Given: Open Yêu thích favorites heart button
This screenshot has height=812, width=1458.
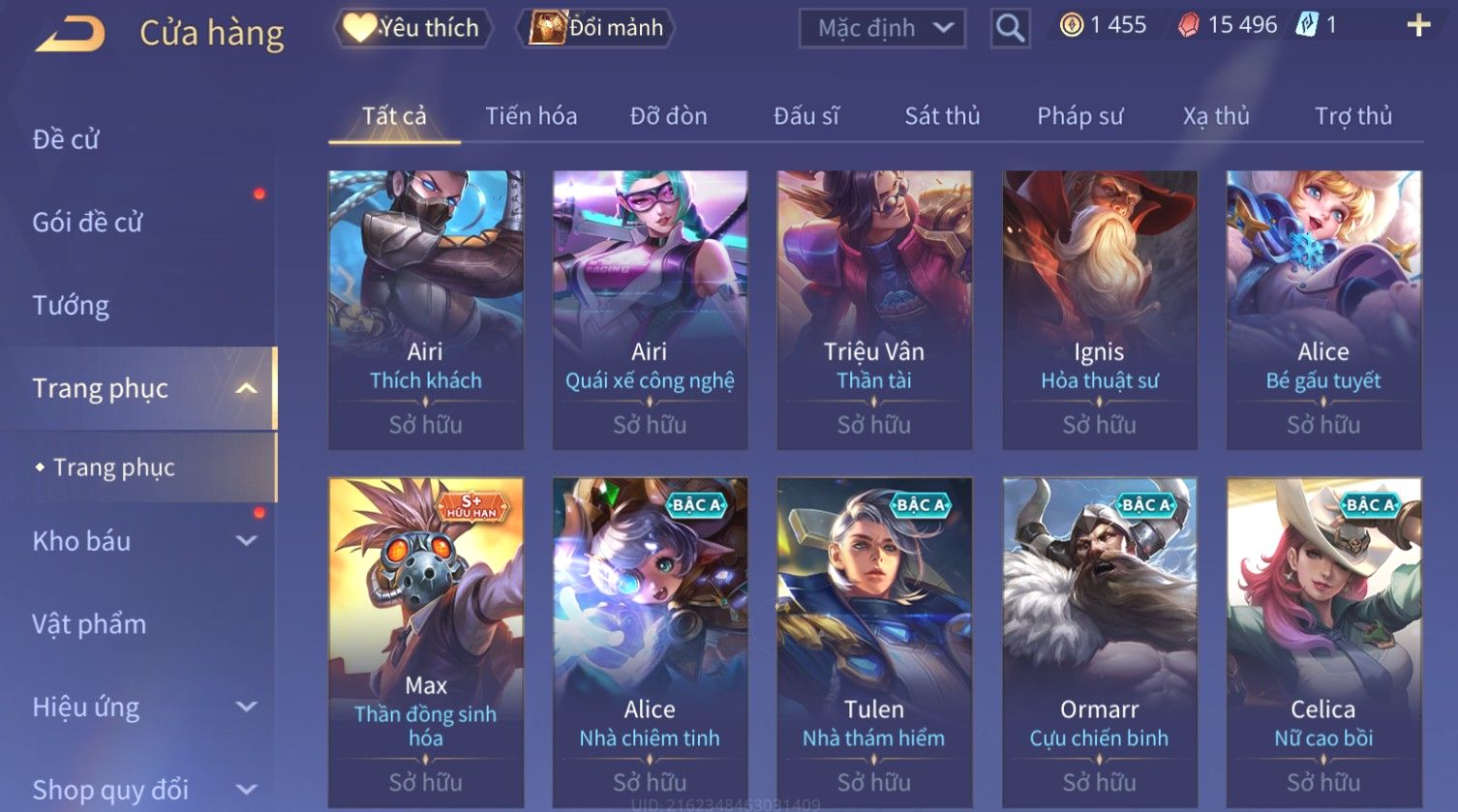Looking at the screenshot, I should [412, 28].
